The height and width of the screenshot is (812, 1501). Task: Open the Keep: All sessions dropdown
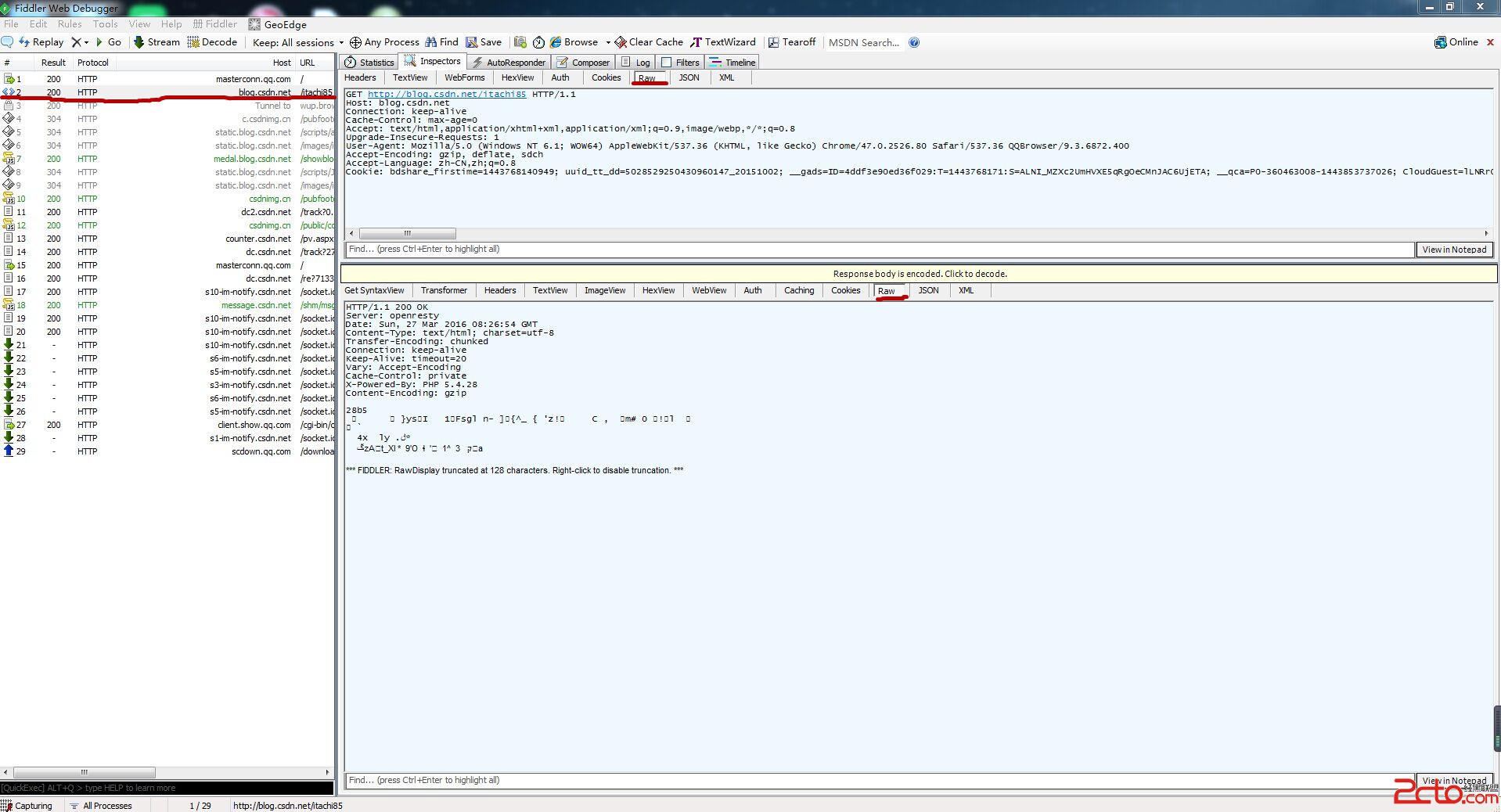298,42
